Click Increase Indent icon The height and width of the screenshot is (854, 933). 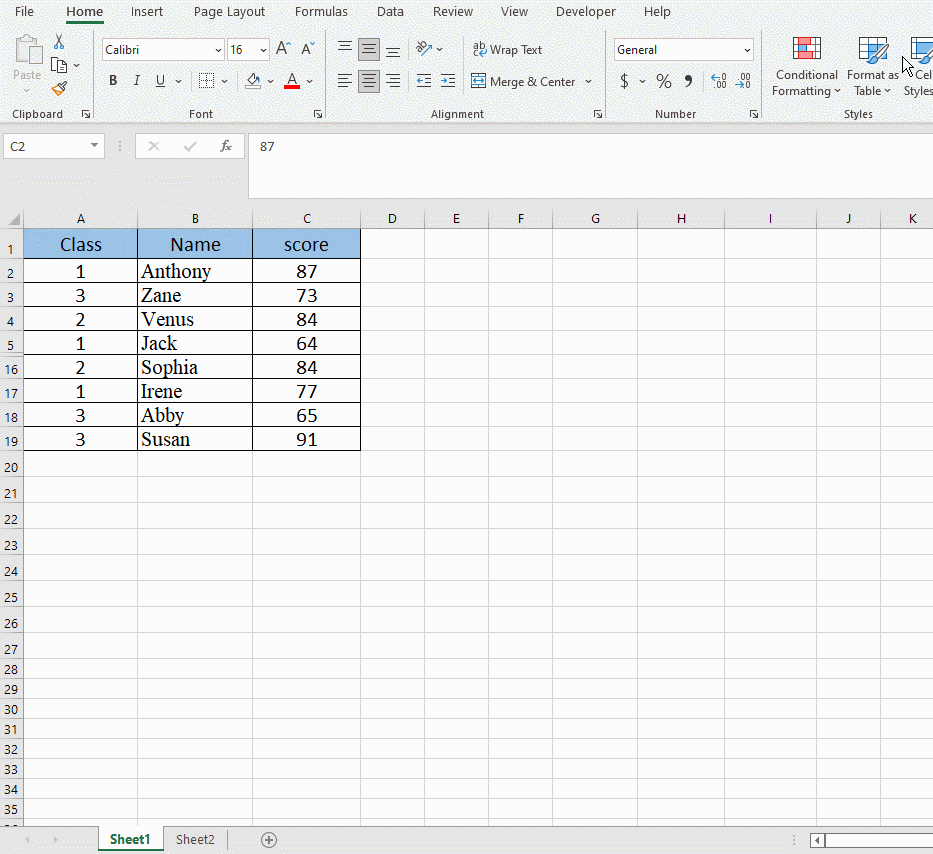pos(448,81)
